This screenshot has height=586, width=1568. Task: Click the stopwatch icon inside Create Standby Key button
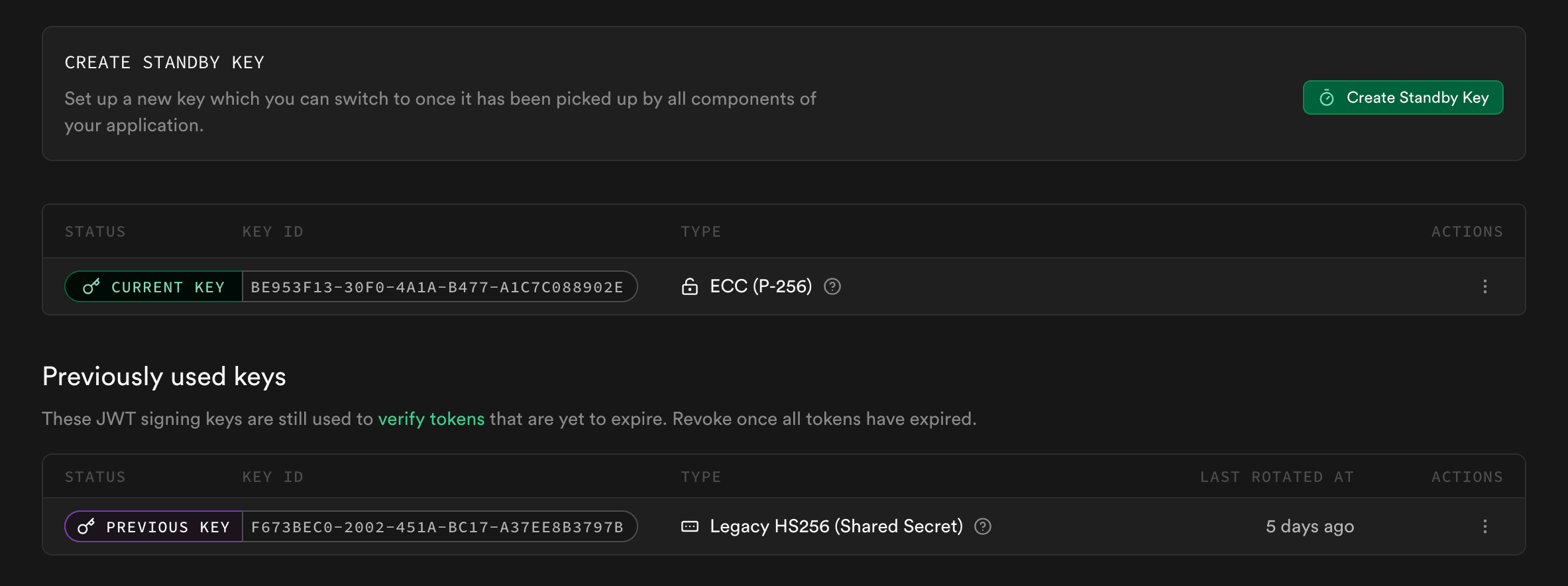[1327, 97]
